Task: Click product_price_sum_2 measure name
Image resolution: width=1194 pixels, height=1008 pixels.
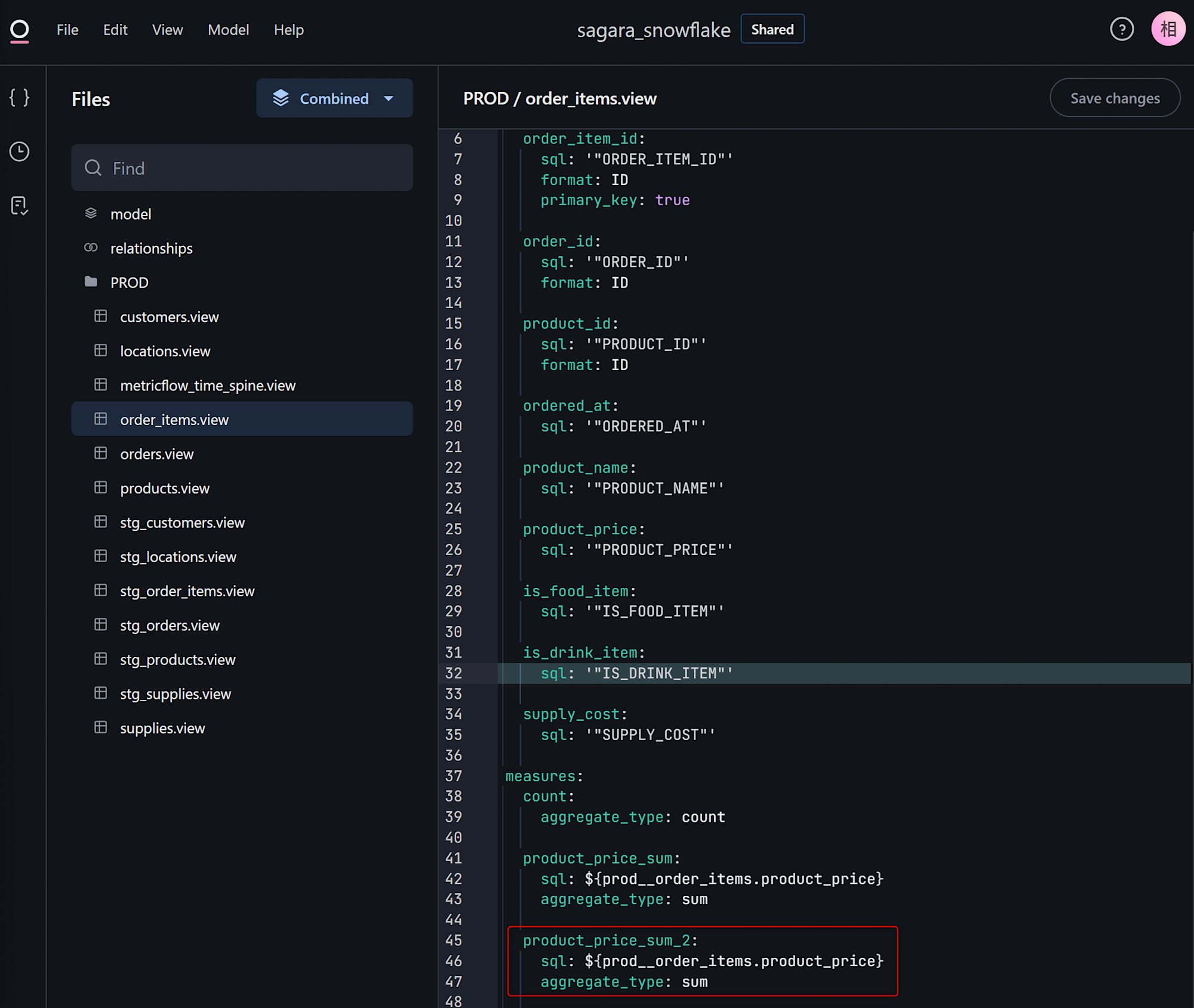Action: pos(607,941)
